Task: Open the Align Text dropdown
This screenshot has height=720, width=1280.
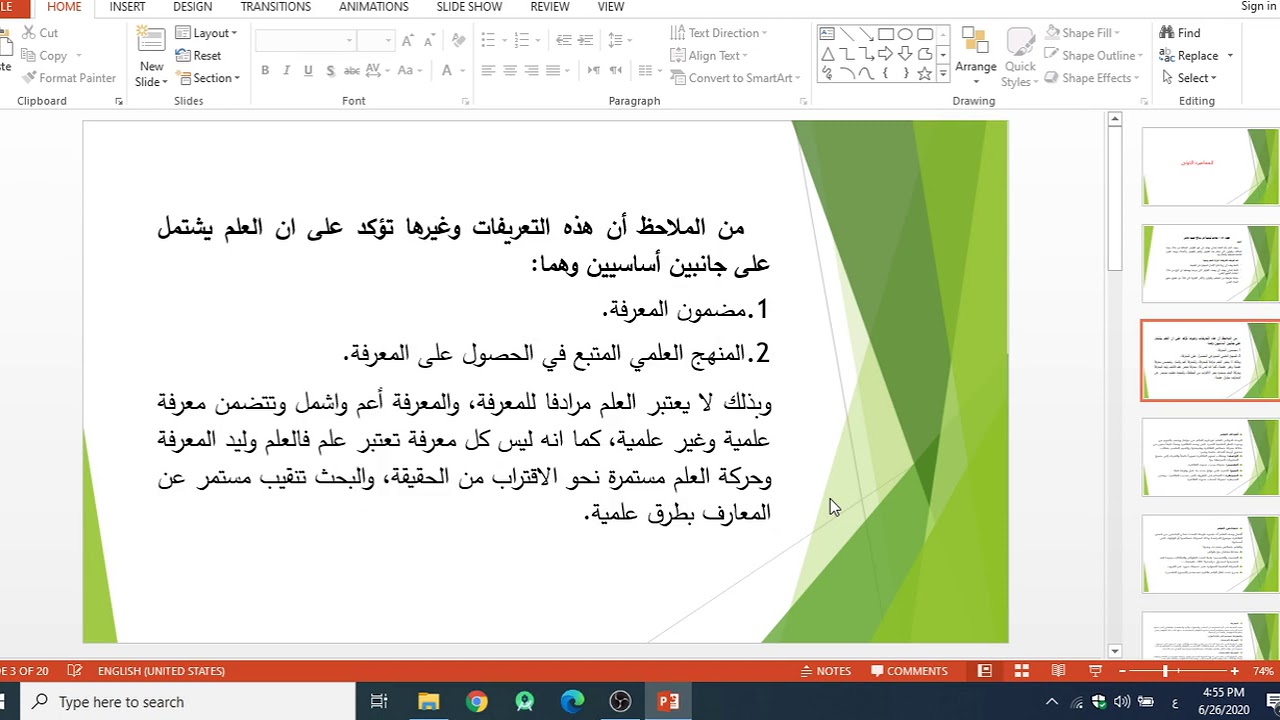Action: [709, 56]
